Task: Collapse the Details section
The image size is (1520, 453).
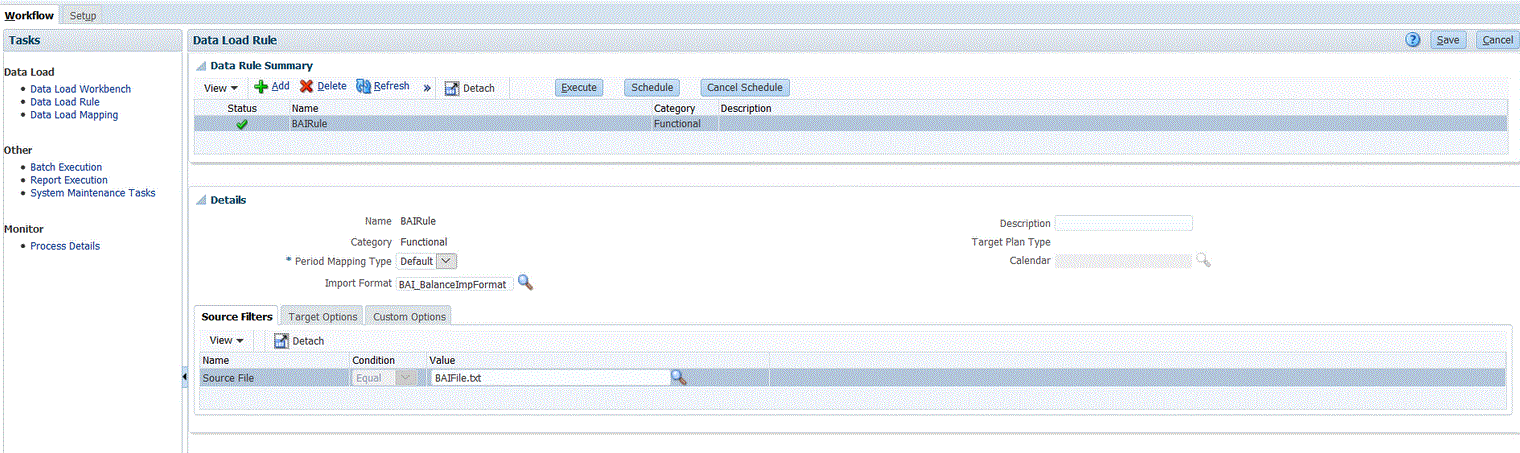Action: 200,200
